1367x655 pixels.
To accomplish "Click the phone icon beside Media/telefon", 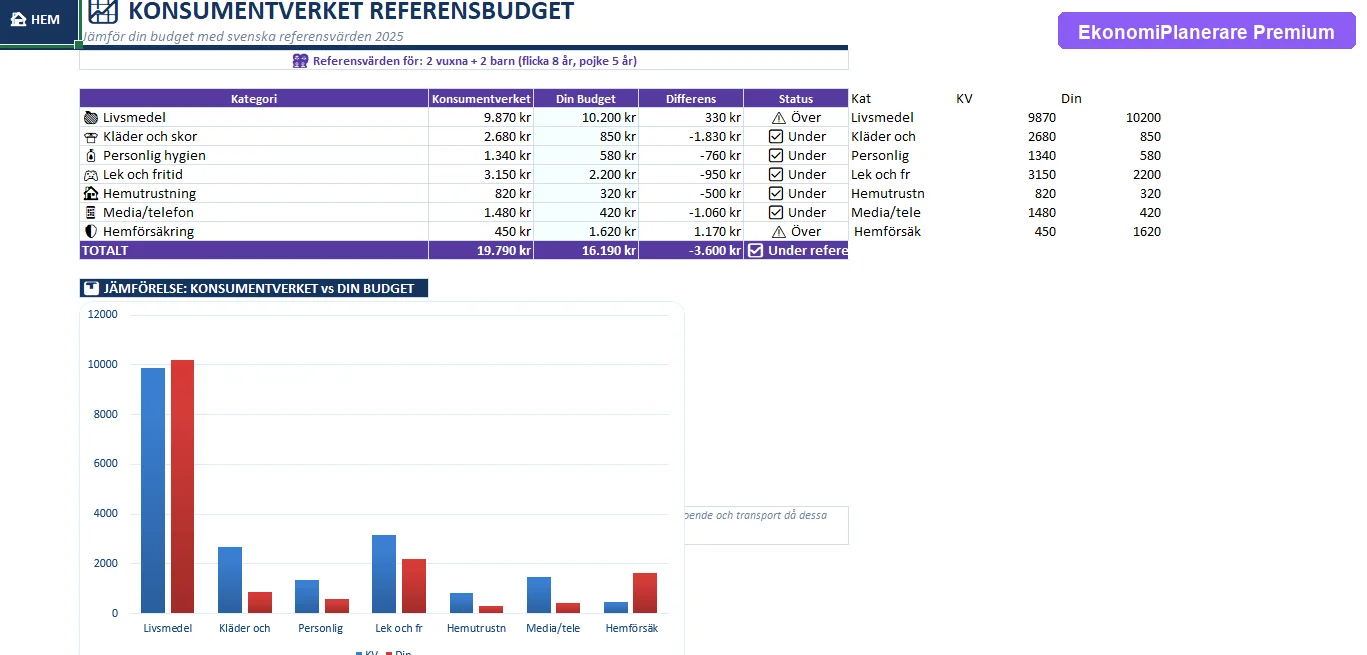I will pos(91,213).
